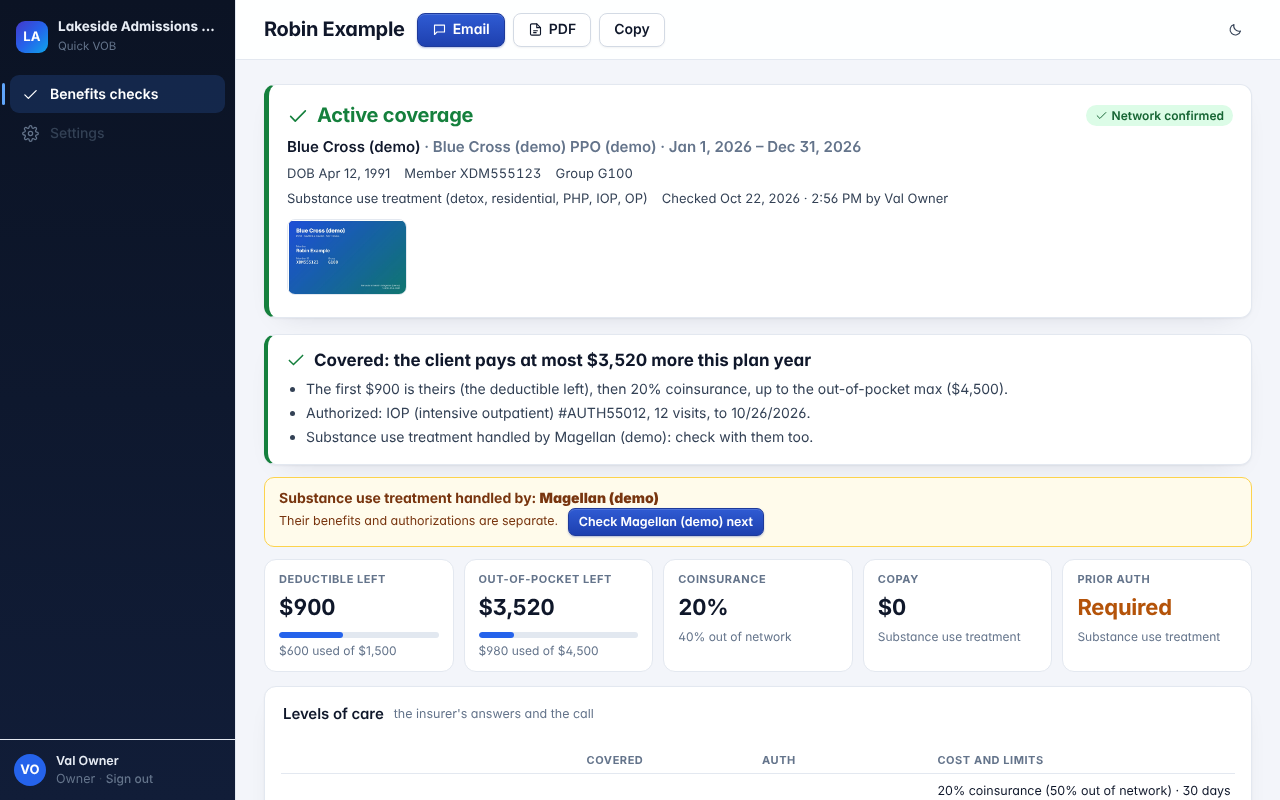Viewport: 1280px width, 800px height.
Task: Click the 20% coinsurance value
Action: (703, 607)
